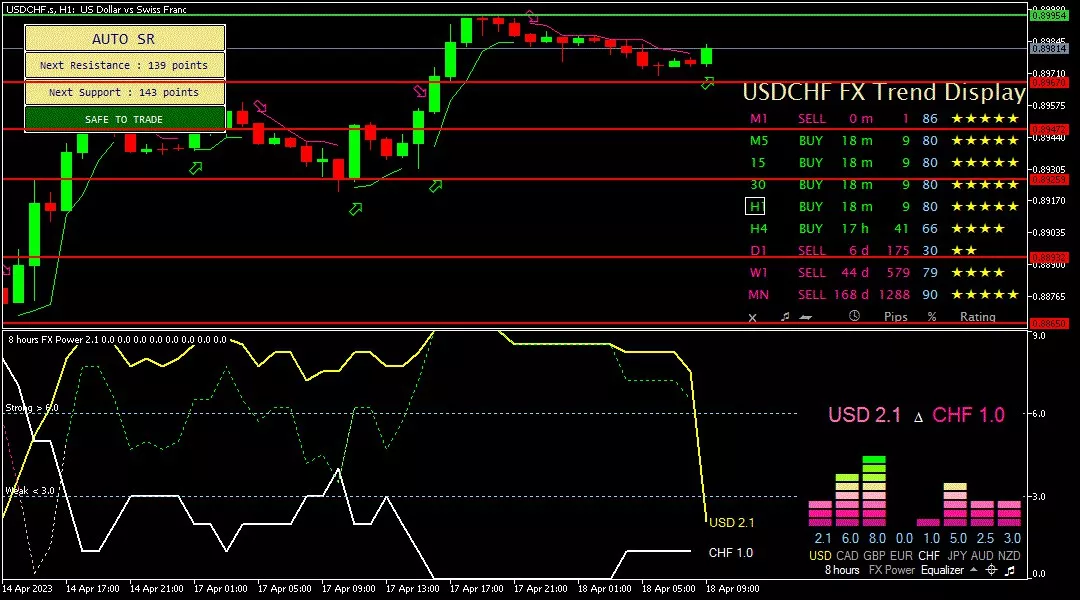1080x600 pixels.
Task: Click the crosshair icon beside Equalizer
Action: [991, 570]
